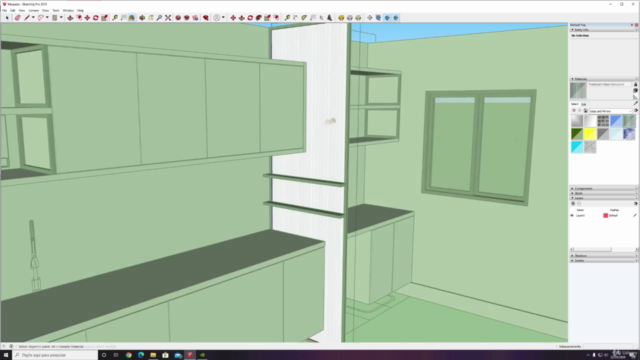Click the Sample Paint eyedropper icon
This screenshot has height=360, width=640.
pos(635,104)
